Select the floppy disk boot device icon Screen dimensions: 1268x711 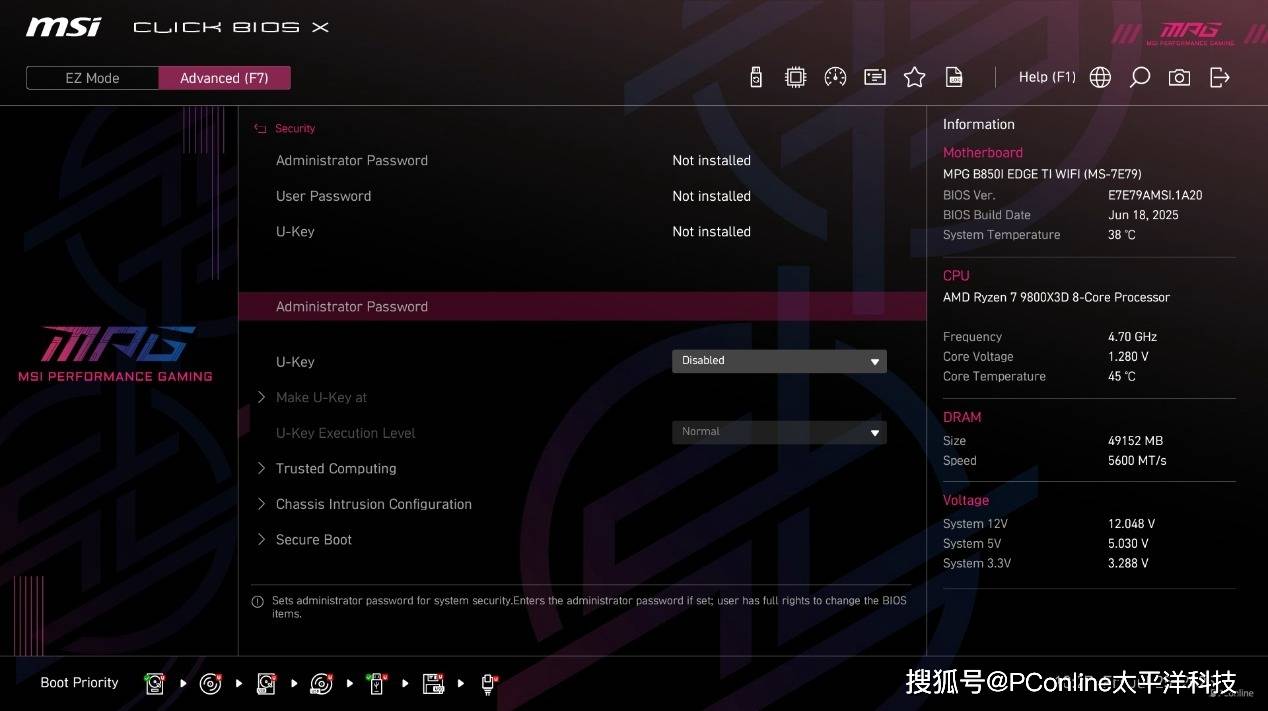[x=433, y=683]
